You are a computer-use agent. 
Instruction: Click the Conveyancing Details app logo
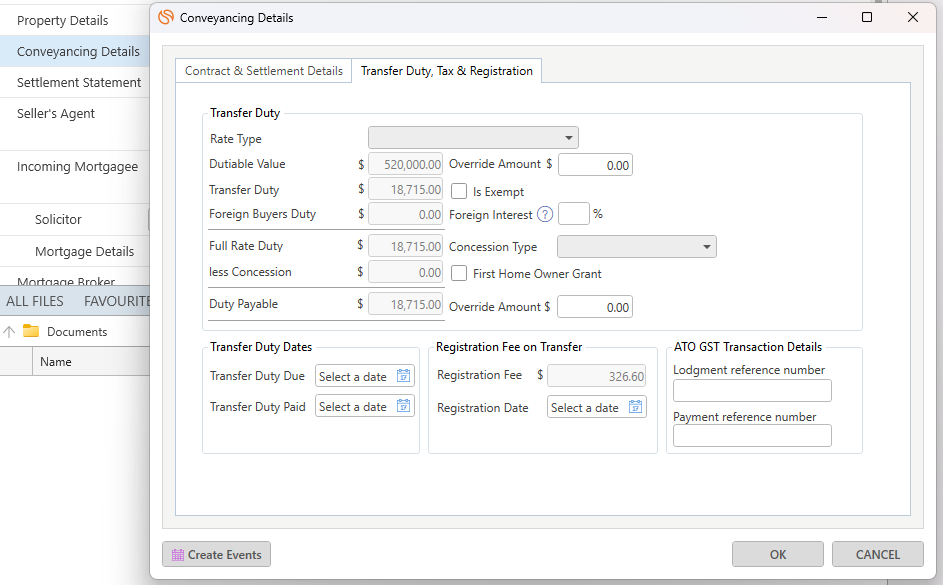166,17
